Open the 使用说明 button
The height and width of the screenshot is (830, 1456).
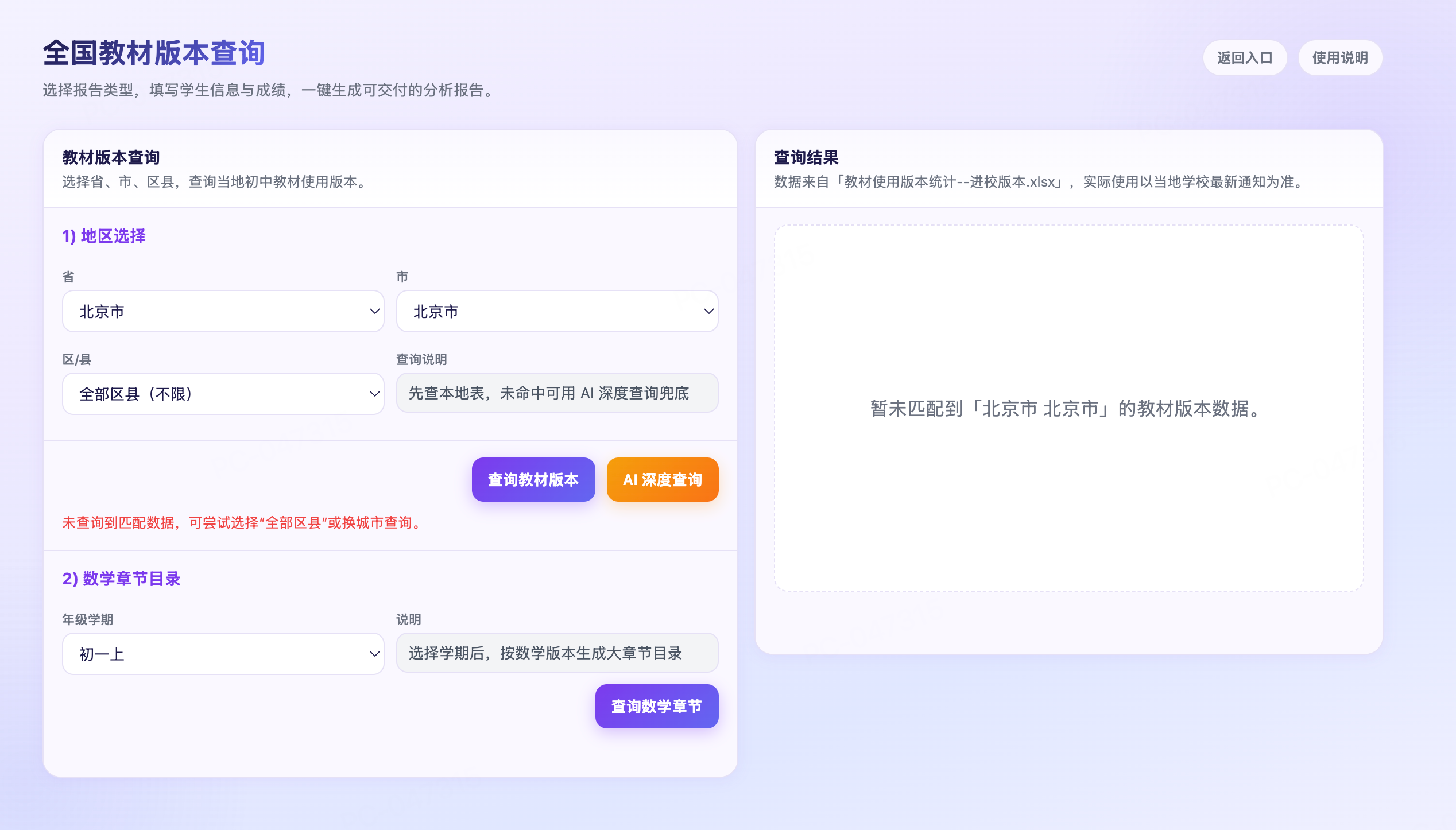1340,57
